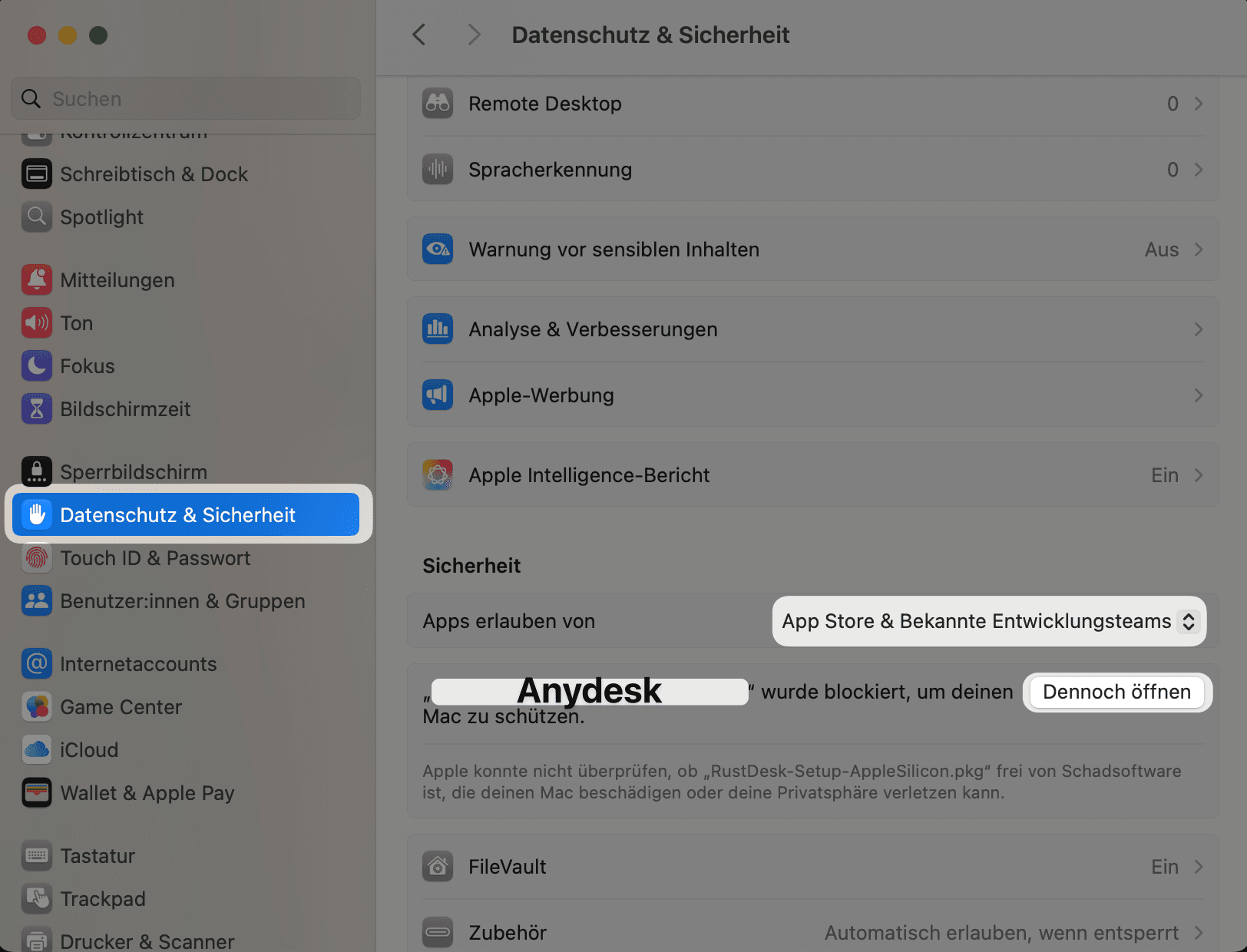Open Spotlight settings pane
The width and height of the screenshot is (1247, 952).
point(186,217)
